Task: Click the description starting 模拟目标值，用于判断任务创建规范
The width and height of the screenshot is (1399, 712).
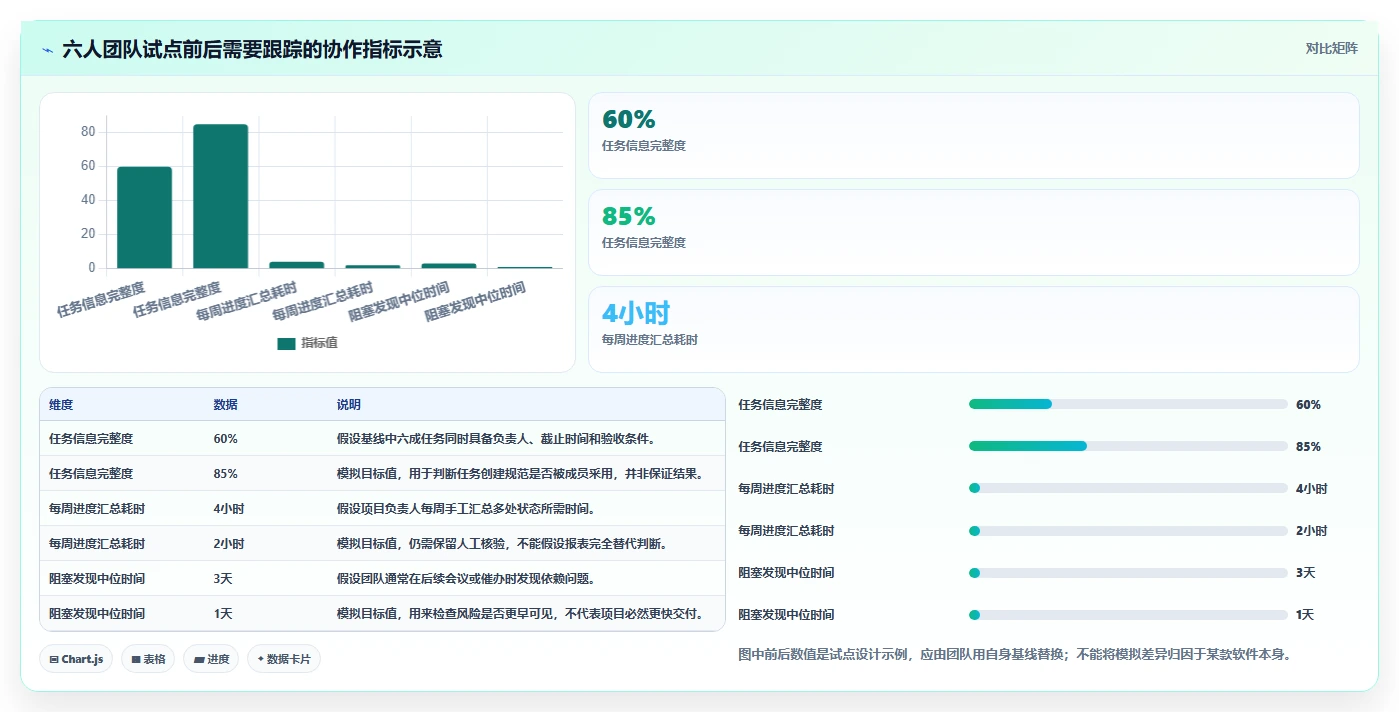Action: point(520,474)
